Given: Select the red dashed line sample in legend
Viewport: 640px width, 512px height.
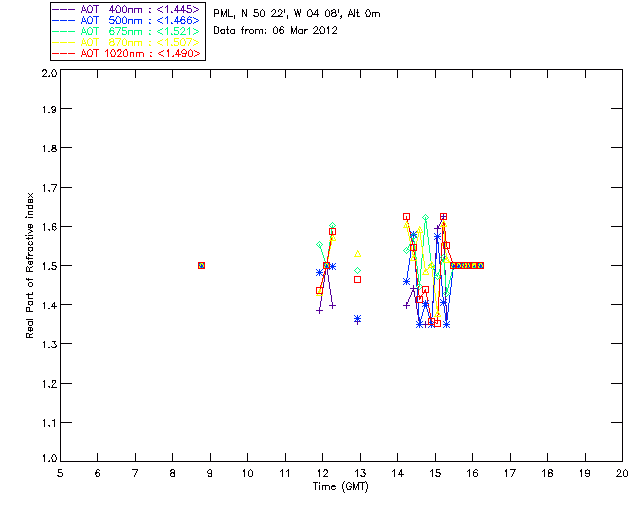Looking at the screenshot, I should tap(64, 53).
